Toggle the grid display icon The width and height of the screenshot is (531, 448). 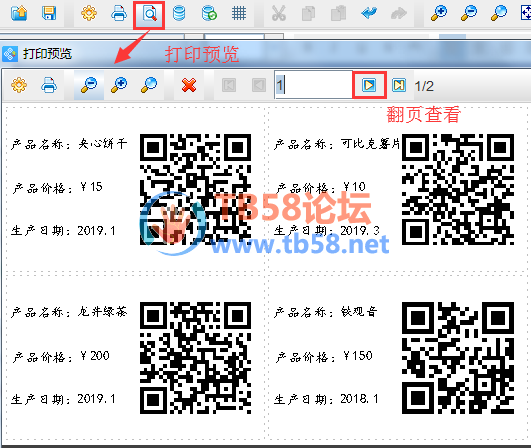tap(239, 14)
